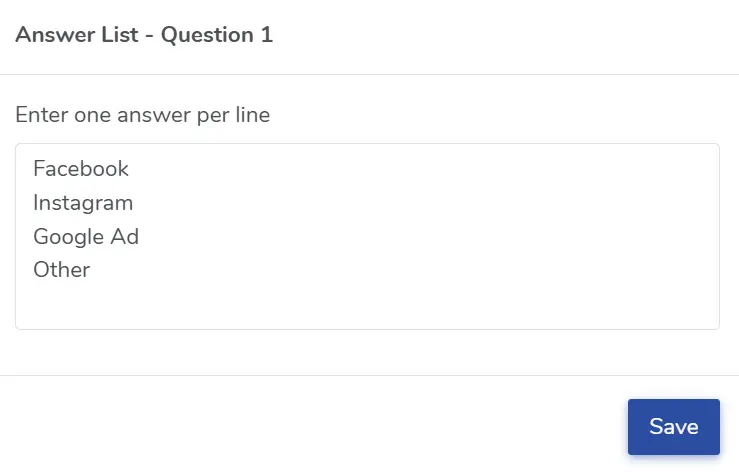Click the word "Ad" after Google
Viewport: 739px width, 475px height.
126,237
